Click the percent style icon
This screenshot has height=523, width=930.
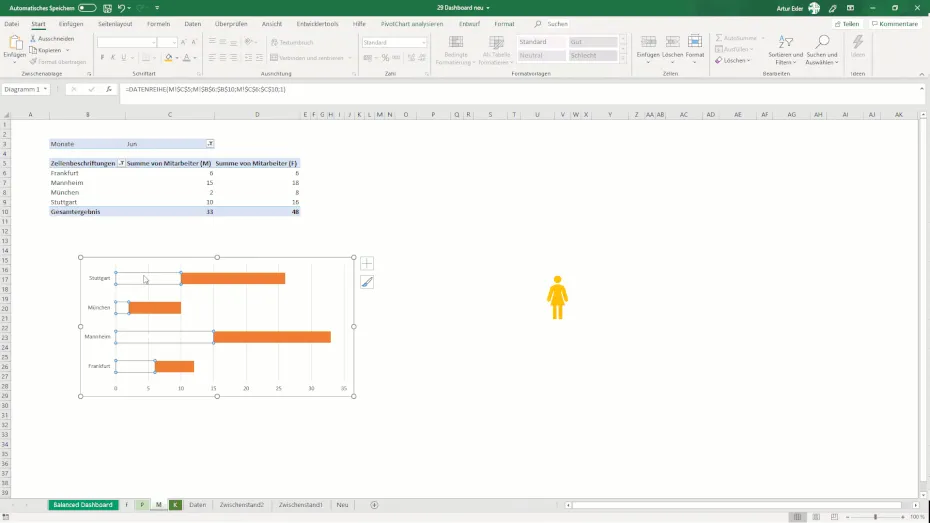pos(385,58)
